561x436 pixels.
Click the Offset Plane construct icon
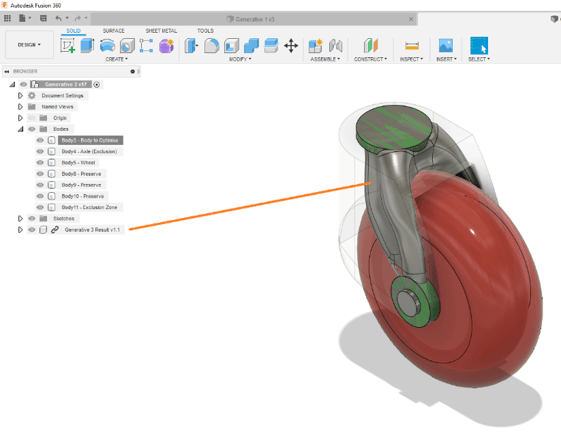point(371,46)
